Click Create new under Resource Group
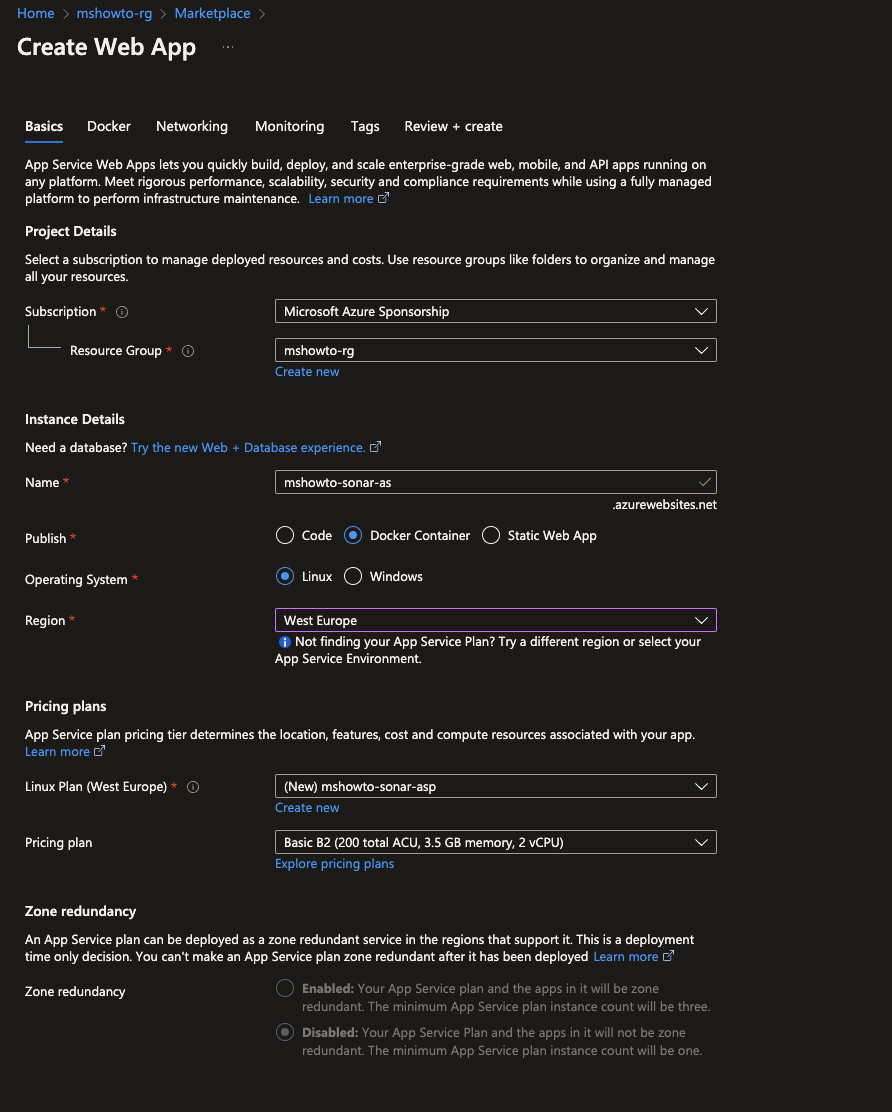Viewport: 892px width, 1112px height. click(x=307, y=372)
